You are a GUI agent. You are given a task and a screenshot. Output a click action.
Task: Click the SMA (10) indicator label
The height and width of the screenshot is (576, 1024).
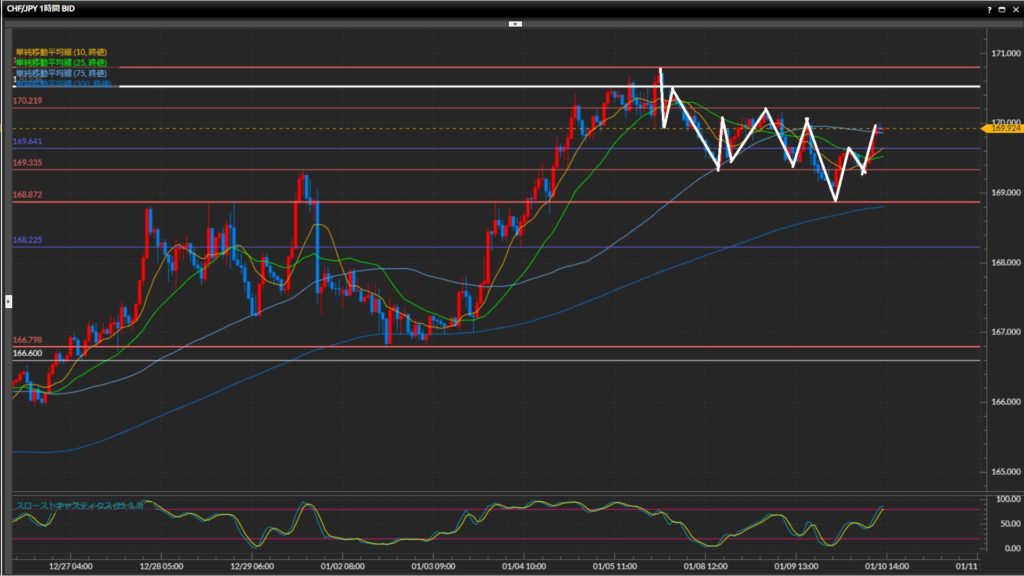61,52
